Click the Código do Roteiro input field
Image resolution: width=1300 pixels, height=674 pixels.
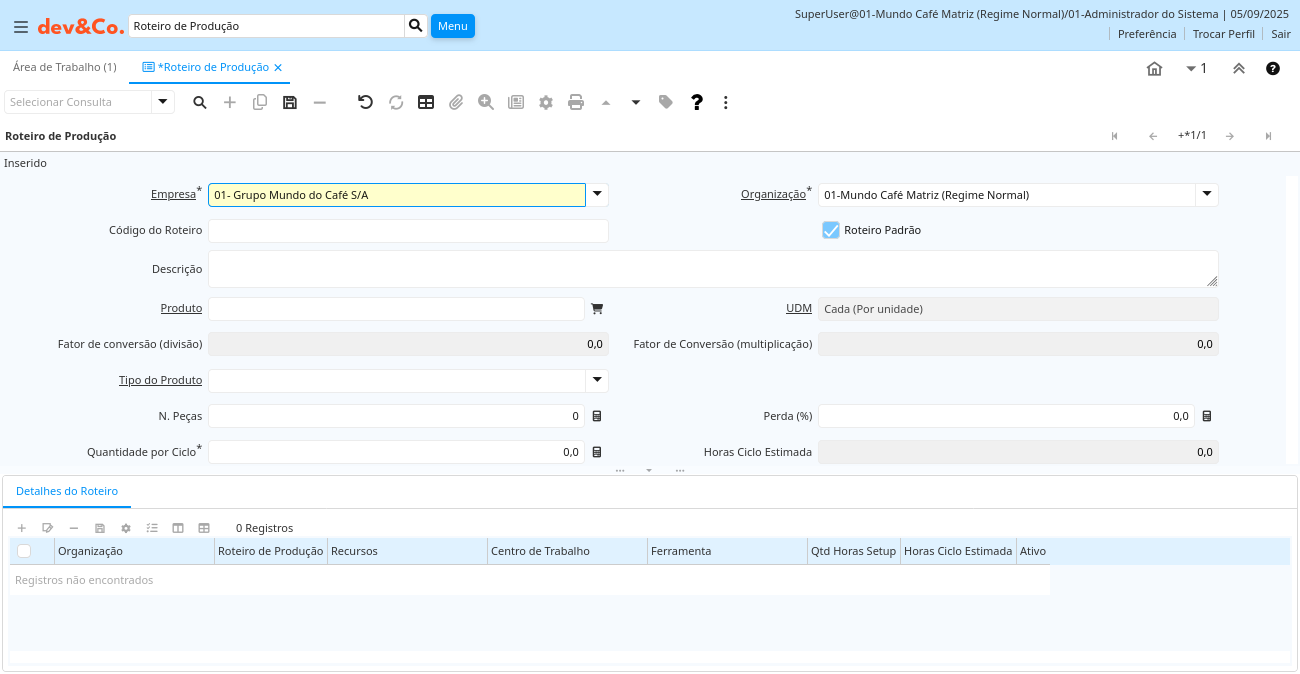[x=408, y=231]
